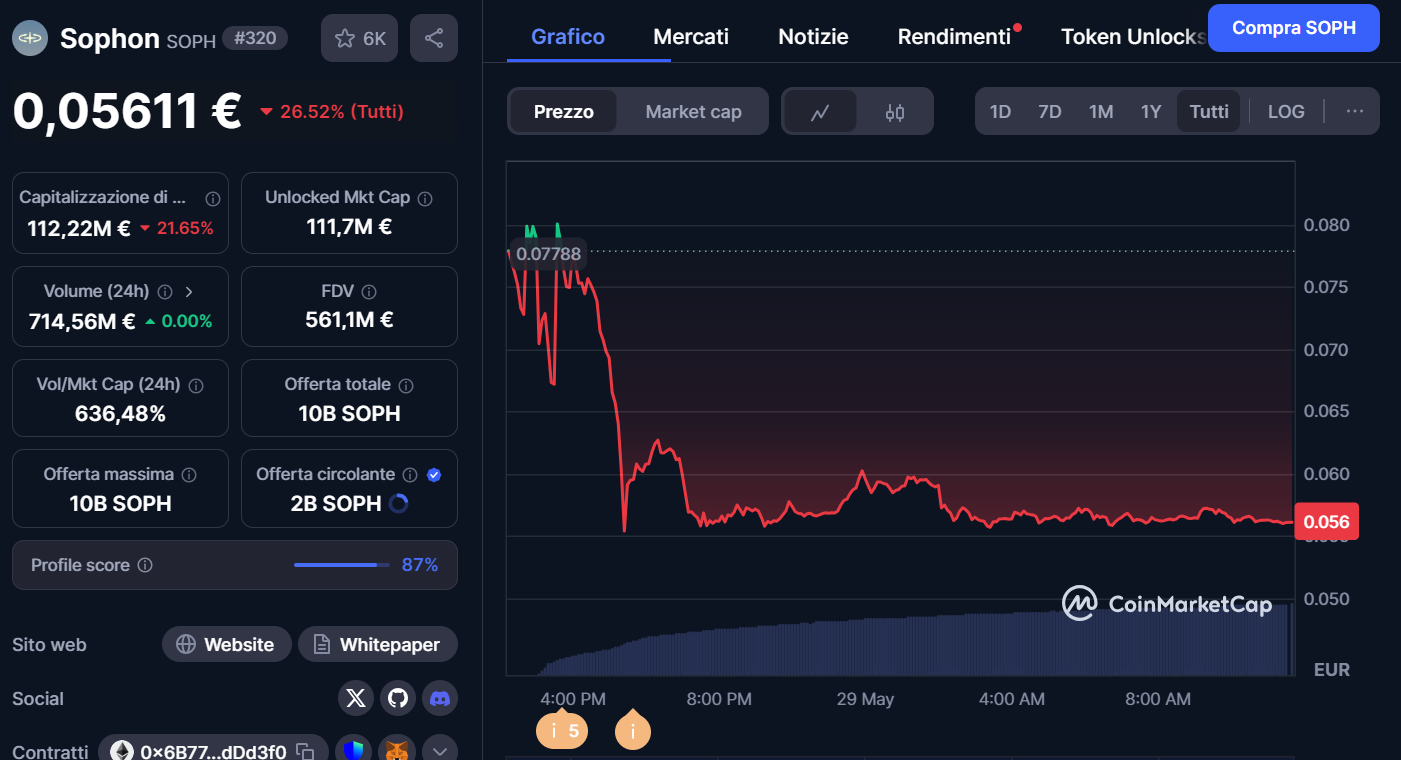Viewport: 1401px width, 760px height.
Task: Set chart range to 1M
Action: tap(1101, 111)
